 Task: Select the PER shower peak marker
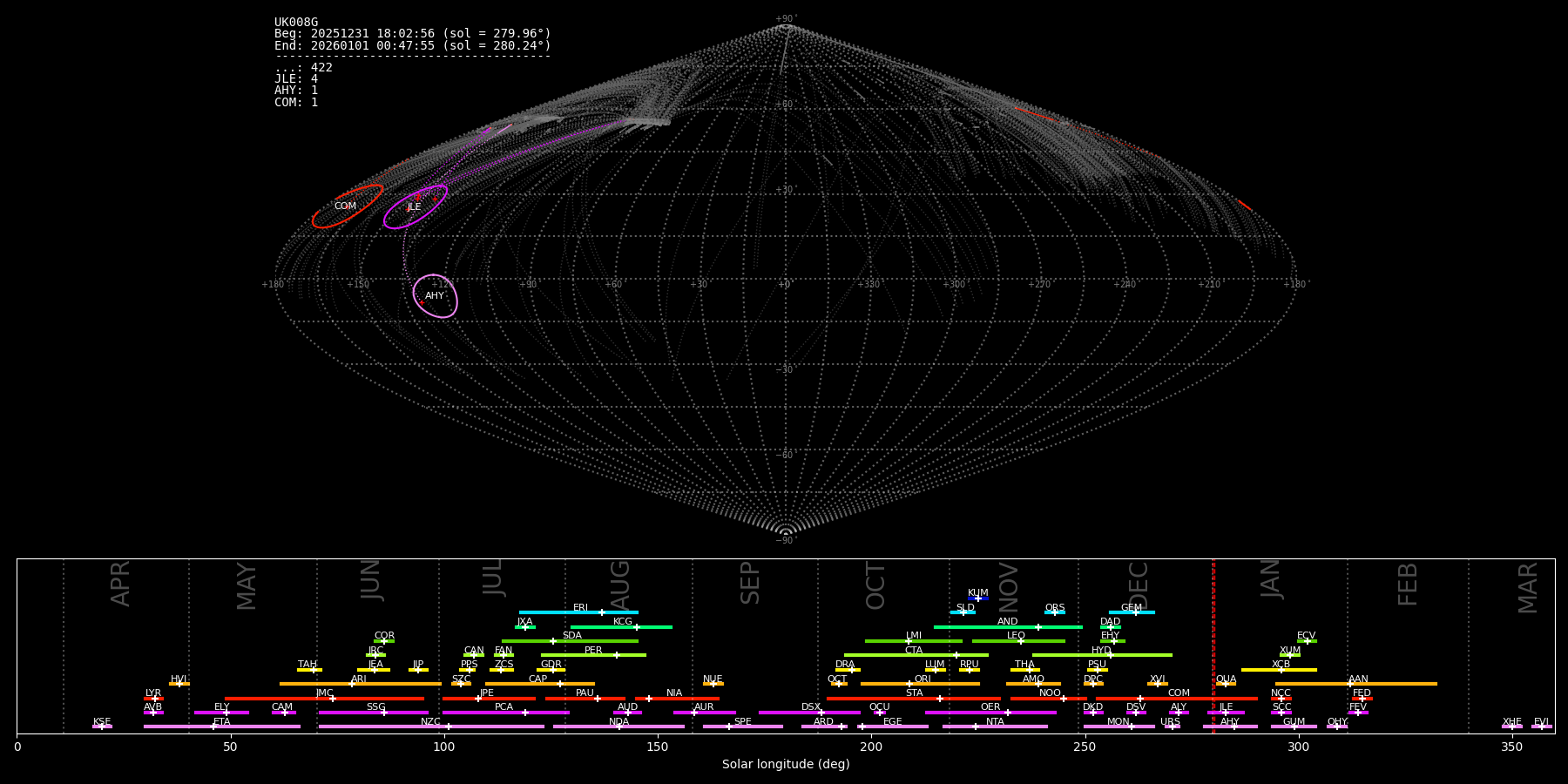(616, 655)
